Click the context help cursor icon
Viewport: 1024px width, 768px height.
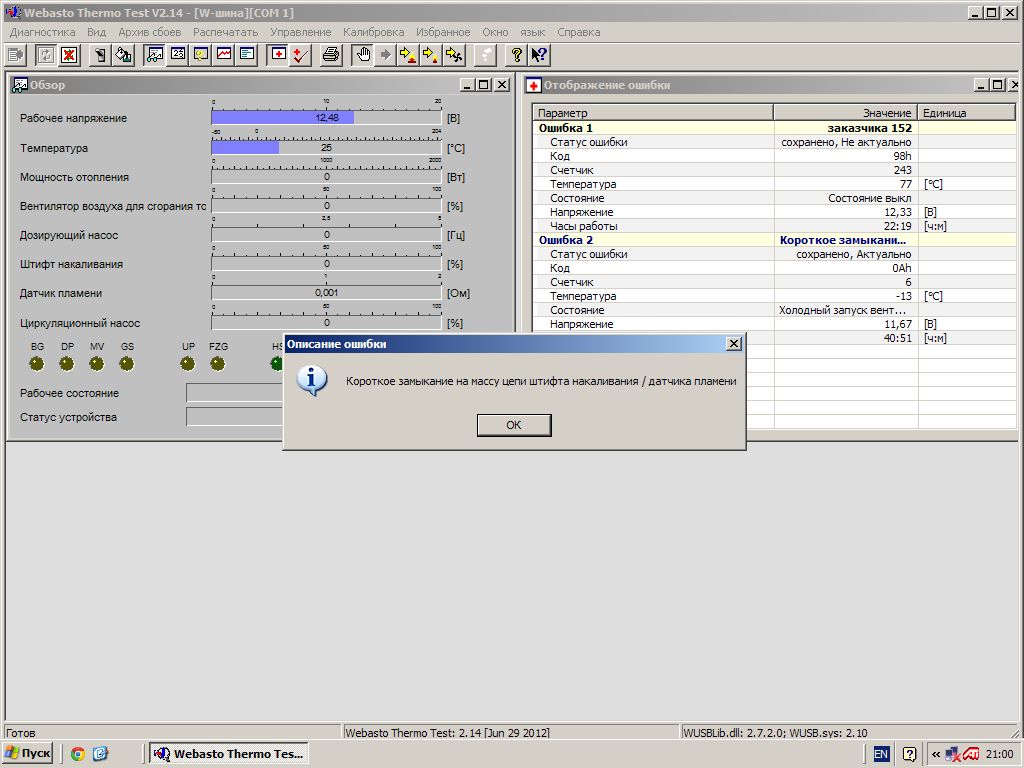coord(539,55)
